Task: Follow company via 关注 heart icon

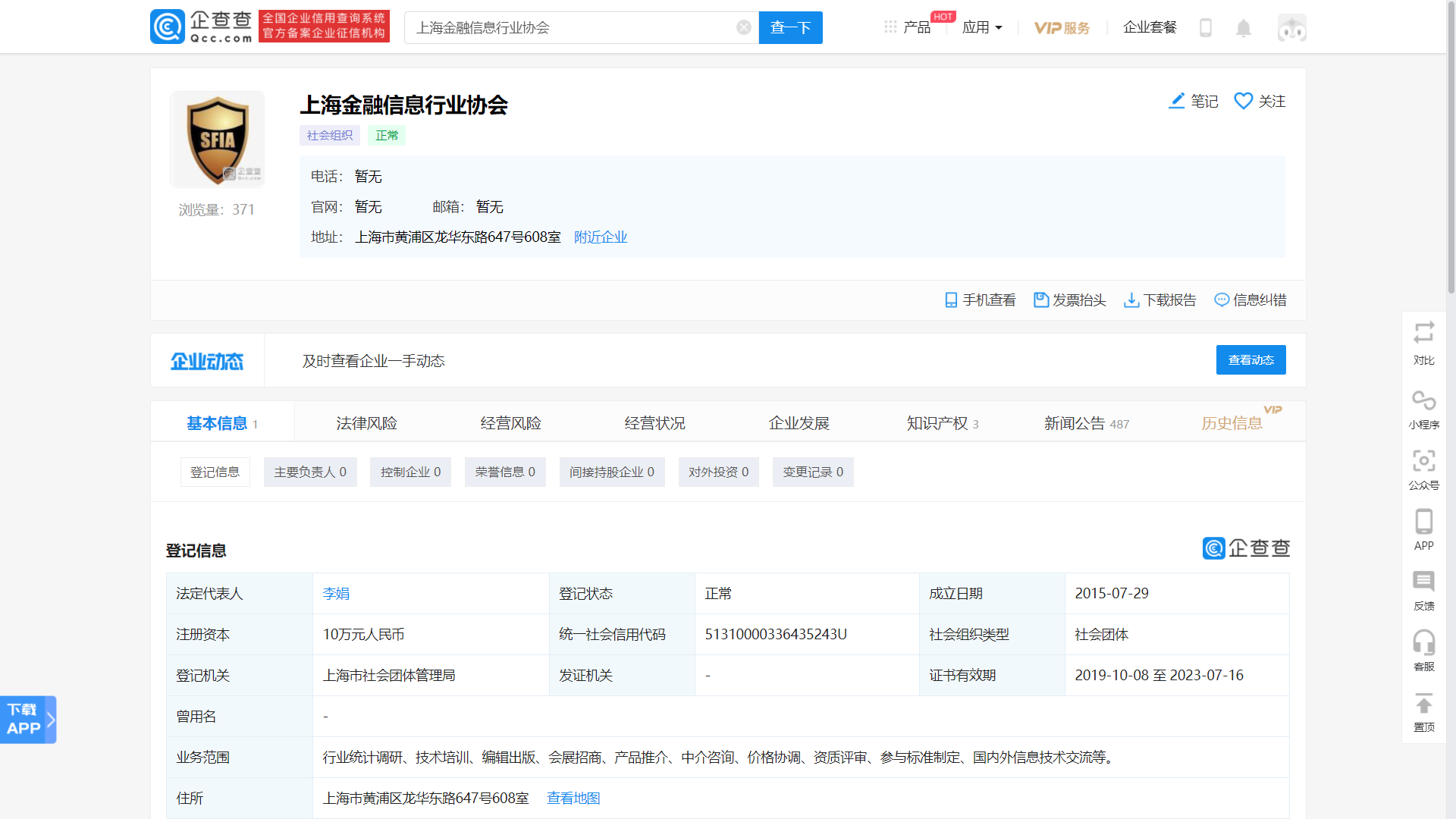Action: click(1244, 101)
